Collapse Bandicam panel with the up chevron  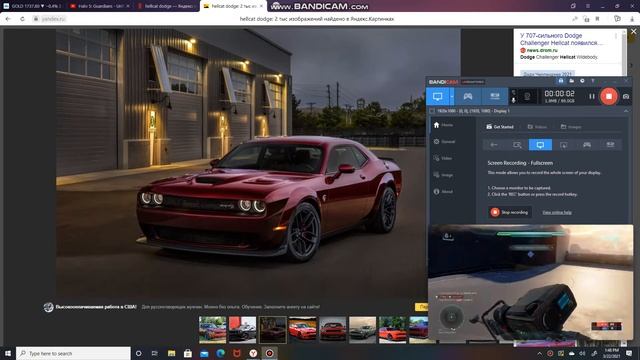coord(626,111)
